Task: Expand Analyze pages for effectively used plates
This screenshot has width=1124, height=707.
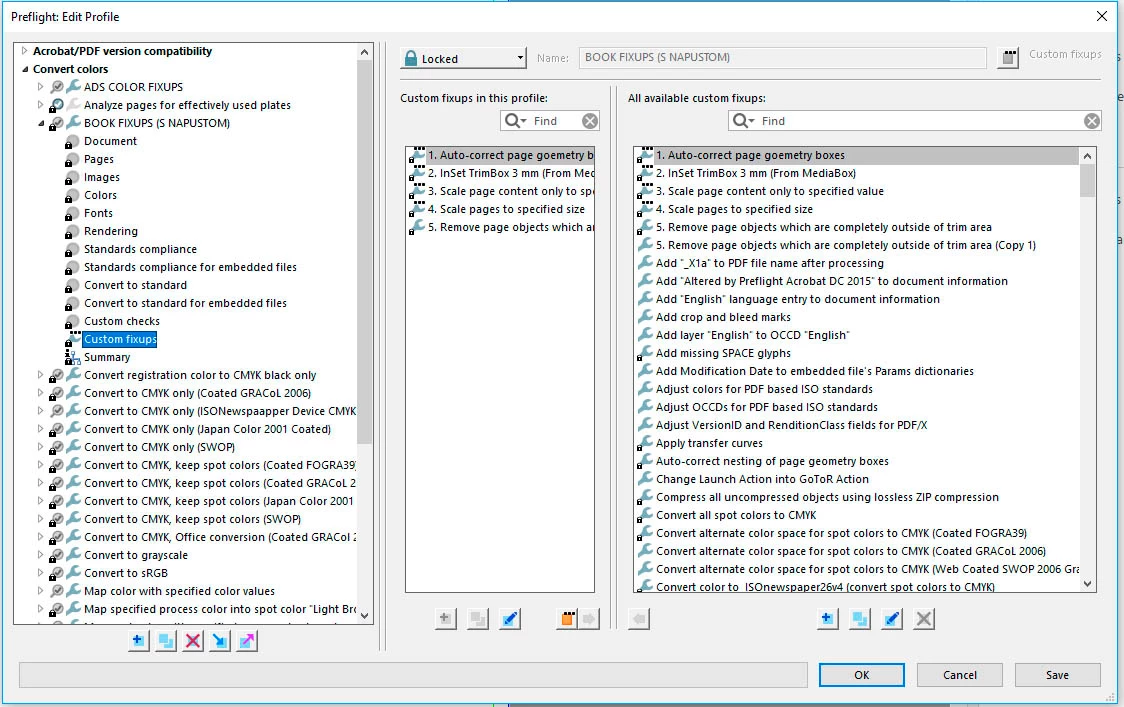Action: [x=40, y=105]
